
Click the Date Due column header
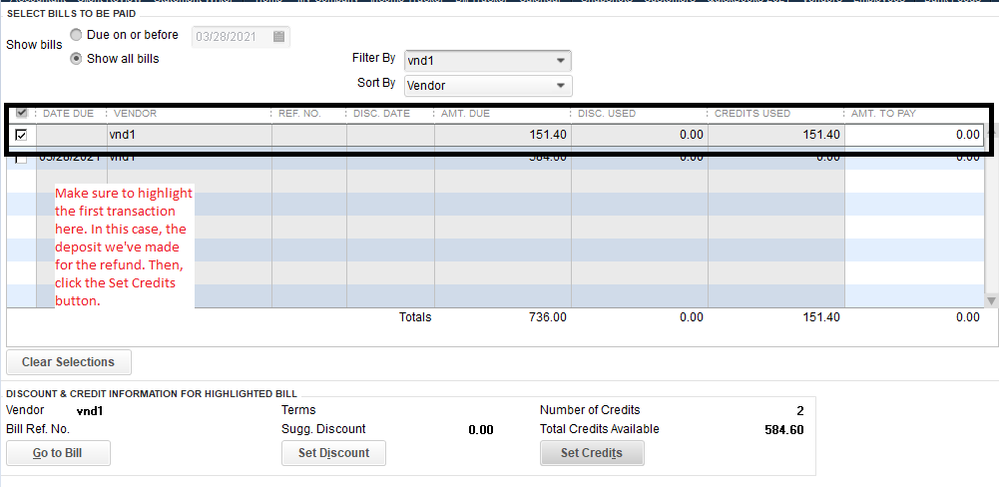(68, 114)
